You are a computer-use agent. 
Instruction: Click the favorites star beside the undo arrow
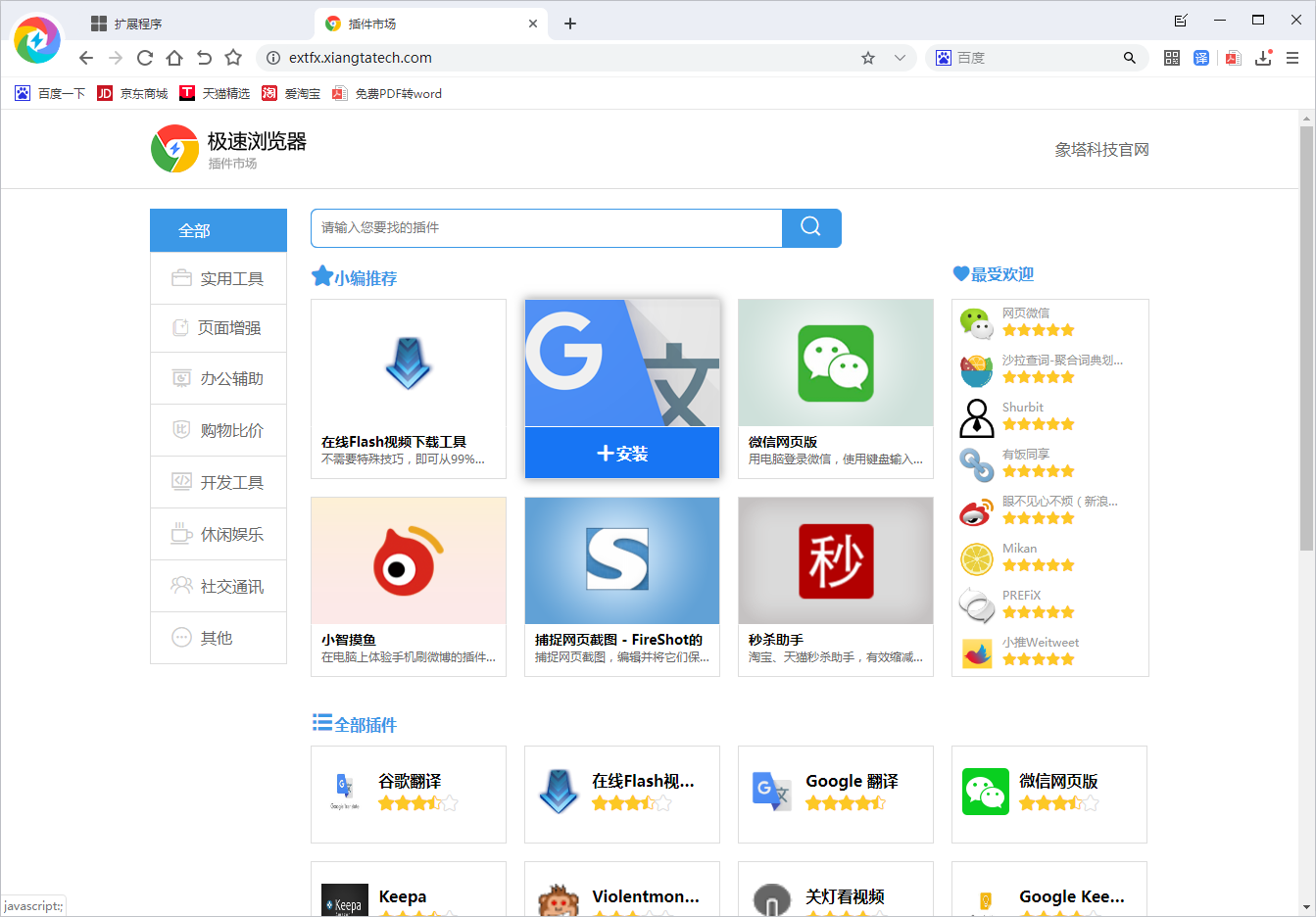tap(233, 58)
